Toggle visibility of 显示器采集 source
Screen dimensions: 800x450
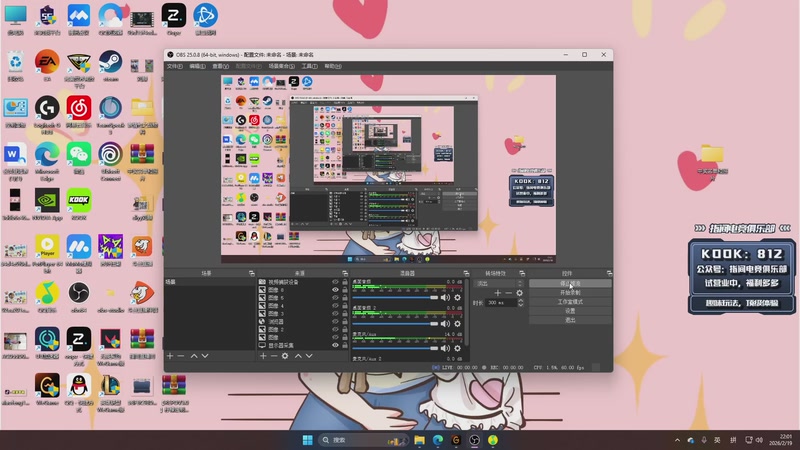(335, 345)
